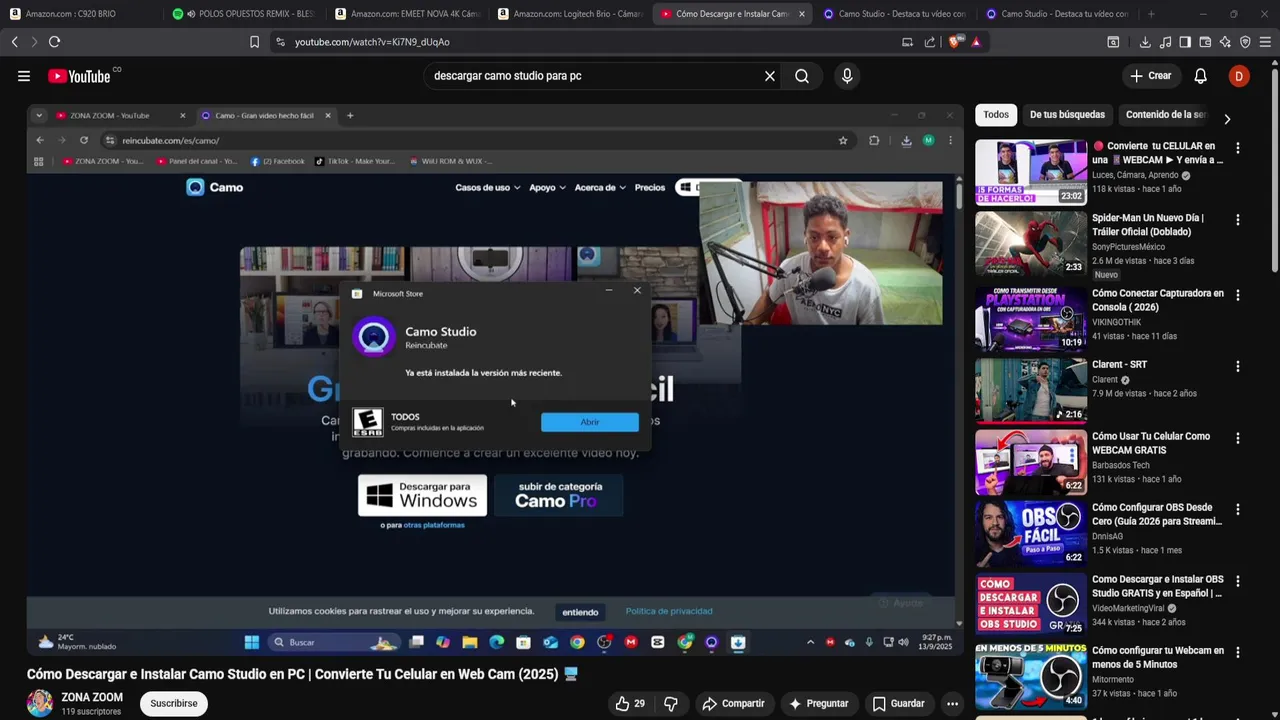The image size is (1280, 720).
Task: Mute the Spotify tab via its speaker icon
Action: point(191,14)
